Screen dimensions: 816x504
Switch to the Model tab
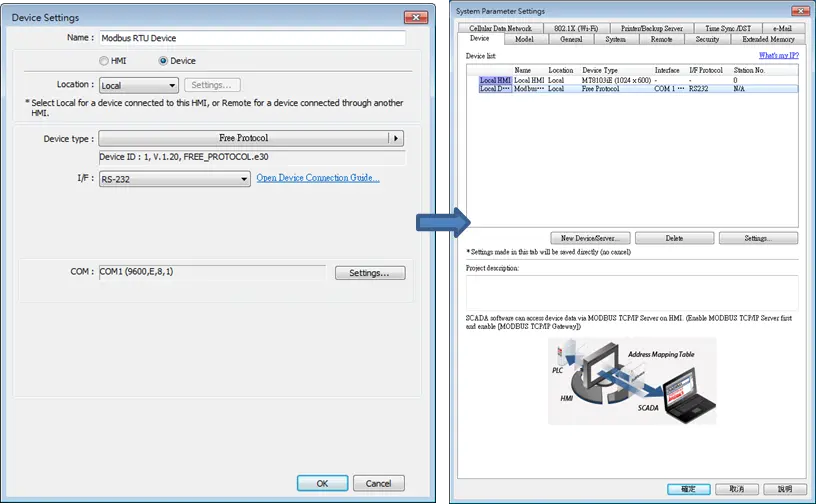click(524, 39)
